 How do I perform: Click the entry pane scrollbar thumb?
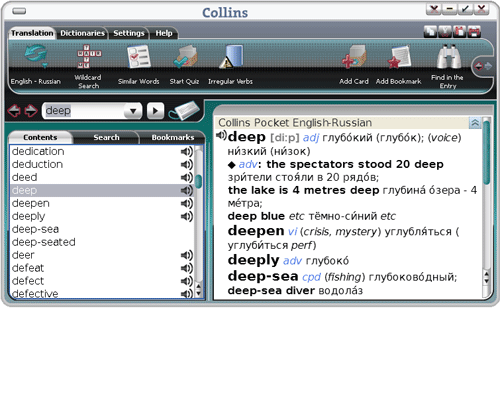click(487, 152)
